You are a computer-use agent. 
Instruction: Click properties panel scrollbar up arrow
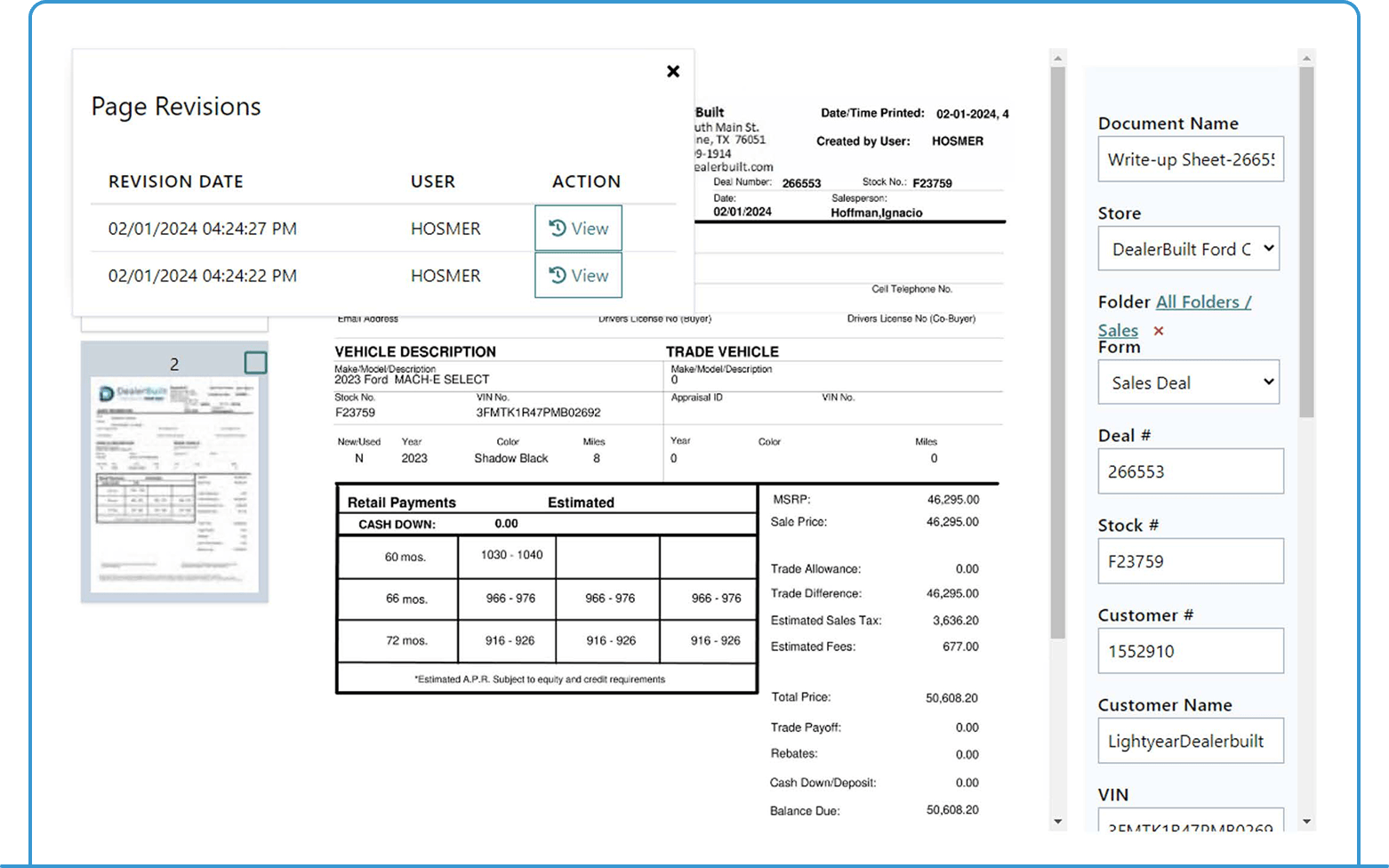pyautogui.click(x=1306, y=59)
